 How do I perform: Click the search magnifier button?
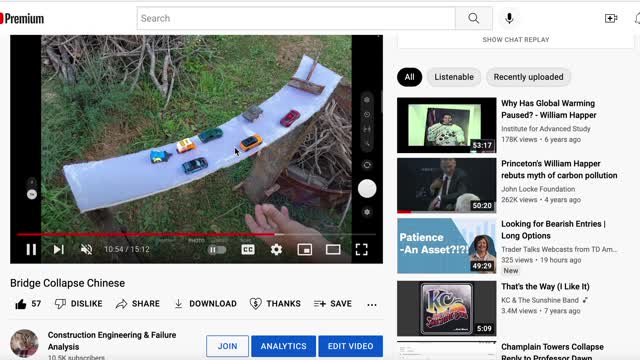[473, 18]
